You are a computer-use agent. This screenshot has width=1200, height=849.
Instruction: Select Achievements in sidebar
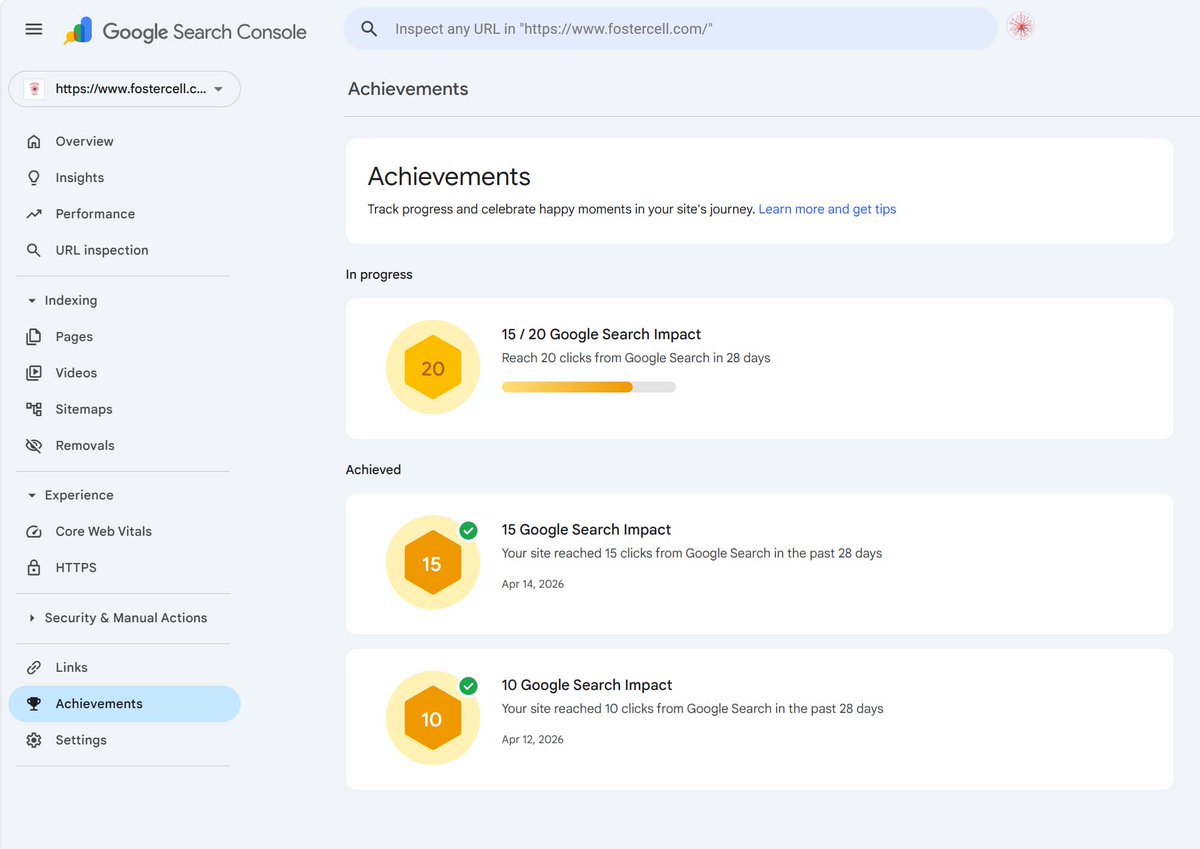[124, 704]
